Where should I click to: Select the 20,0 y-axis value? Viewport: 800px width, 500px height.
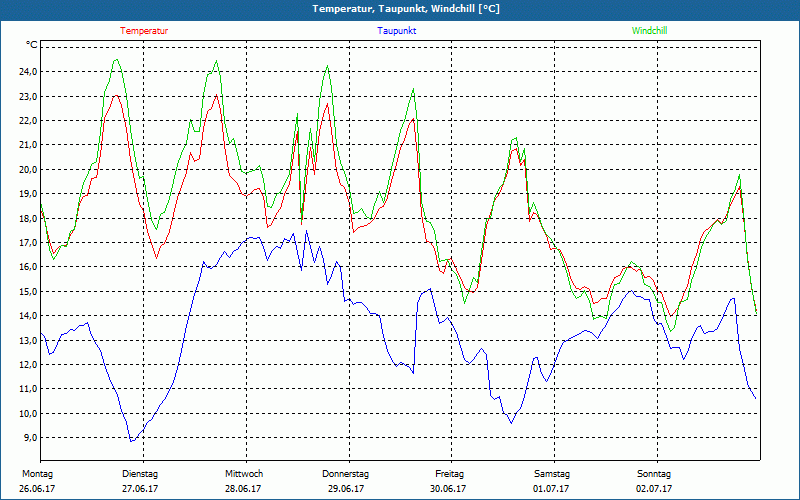(x=28, y=169)
